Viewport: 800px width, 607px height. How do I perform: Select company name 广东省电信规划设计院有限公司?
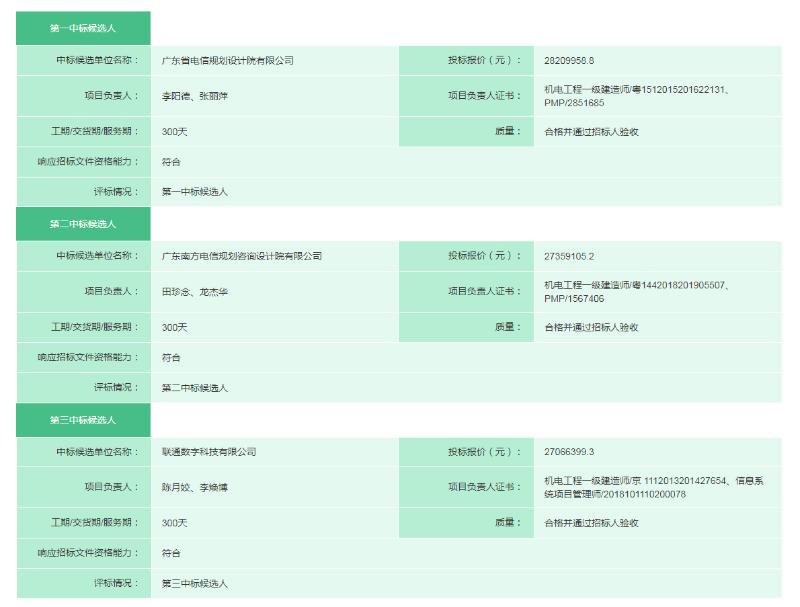pos(228,61)
